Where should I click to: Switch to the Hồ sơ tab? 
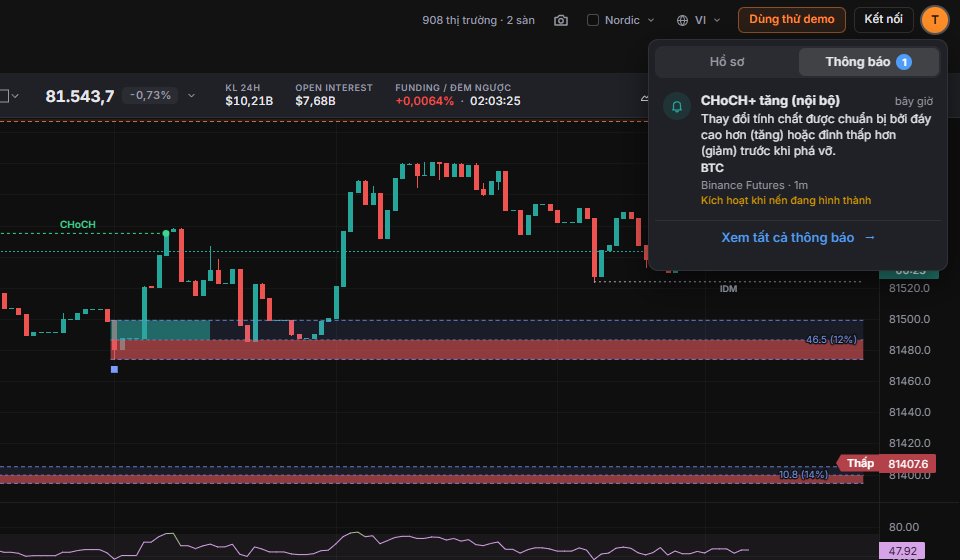tap(727, 62)
